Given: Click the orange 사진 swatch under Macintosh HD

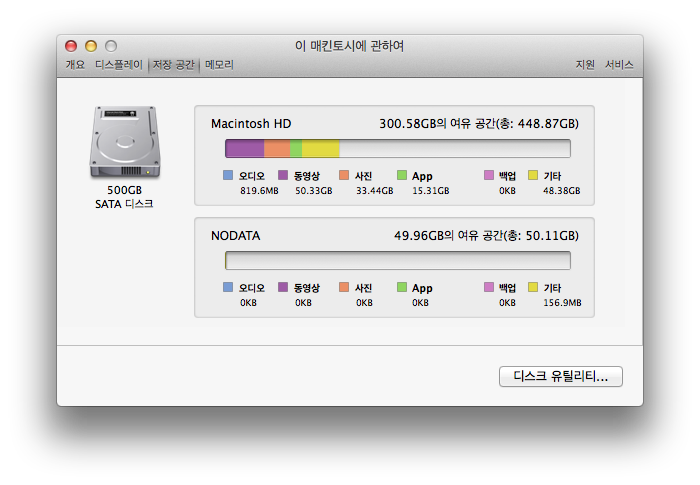Looking at the screenshot, I should tap(344, 175).
